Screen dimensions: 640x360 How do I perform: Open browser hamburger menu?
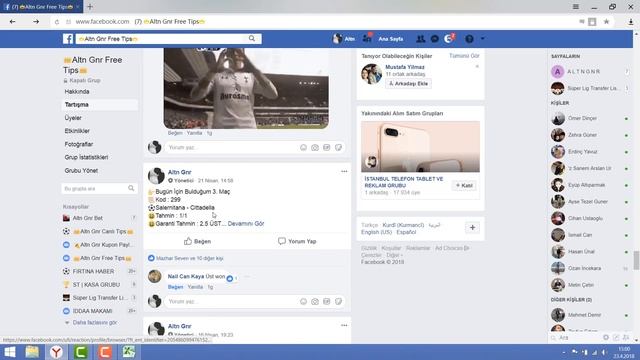point(576,7)
